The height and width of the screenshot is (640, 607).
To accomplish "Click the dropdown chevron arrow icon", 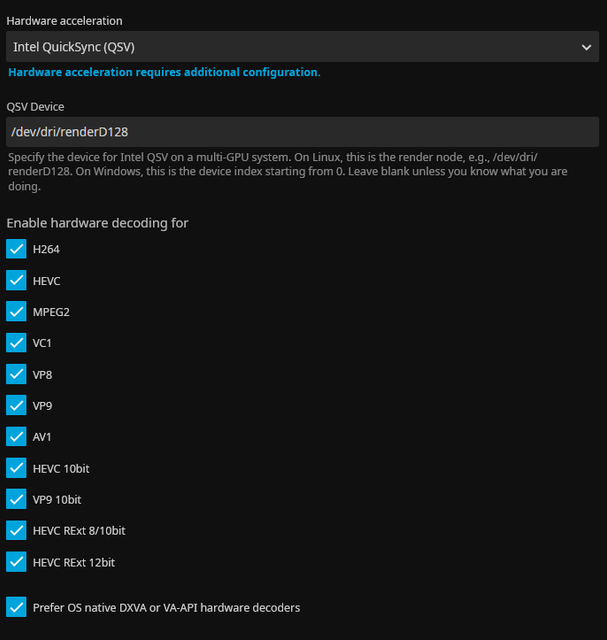I will 587,47.
